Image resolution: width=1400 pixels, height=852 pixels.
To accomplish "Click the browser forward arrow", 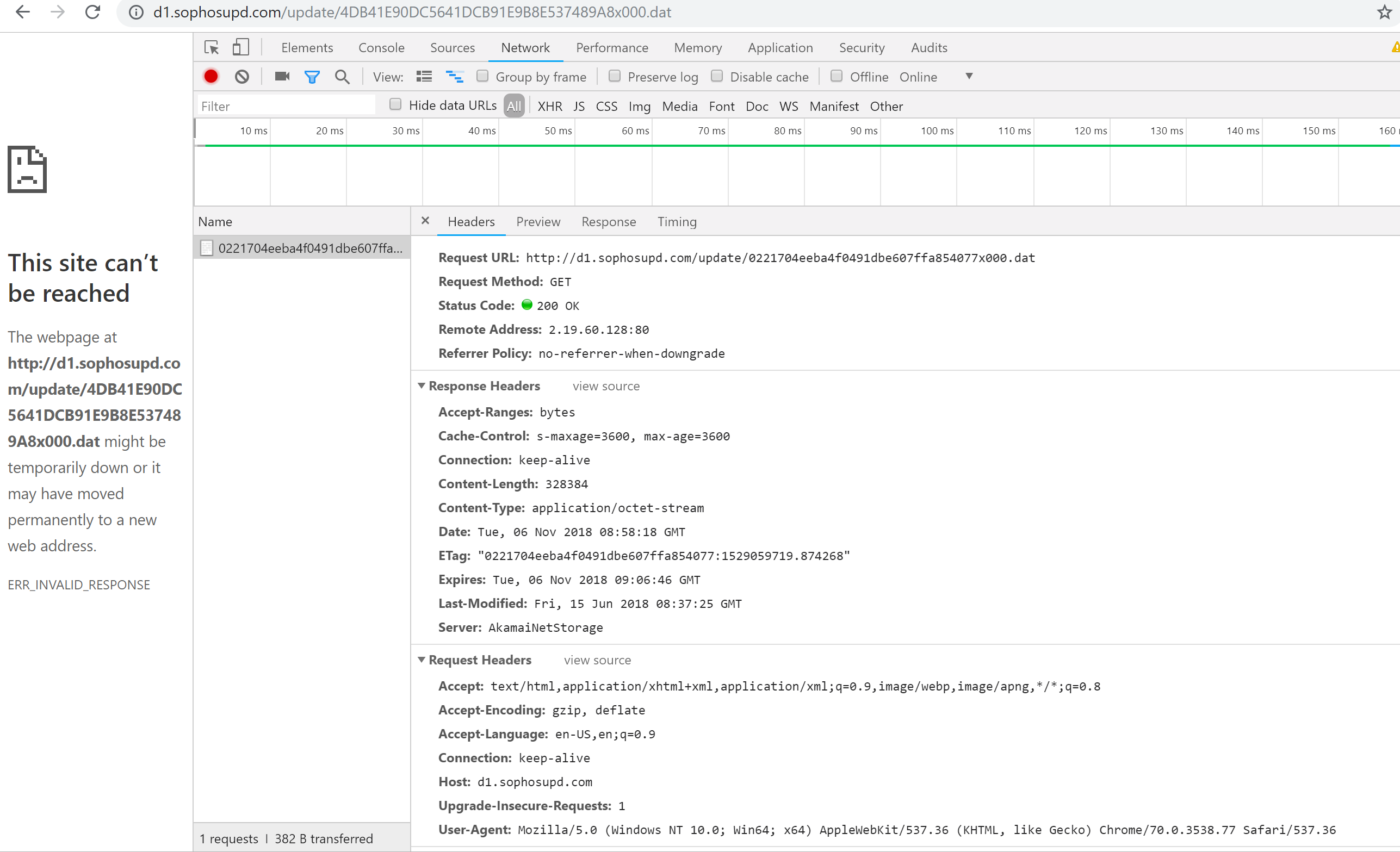I will point(58,12).
